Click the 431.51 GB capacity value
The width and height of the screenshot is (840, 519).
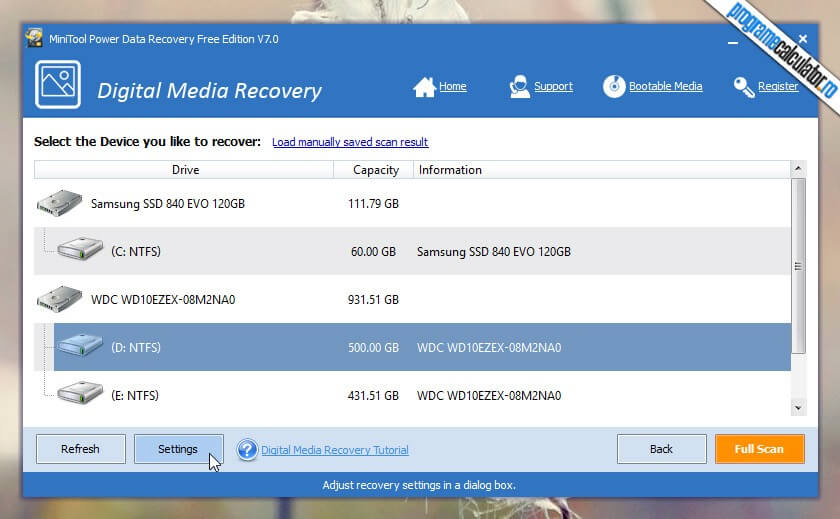(x=373, y=396)
